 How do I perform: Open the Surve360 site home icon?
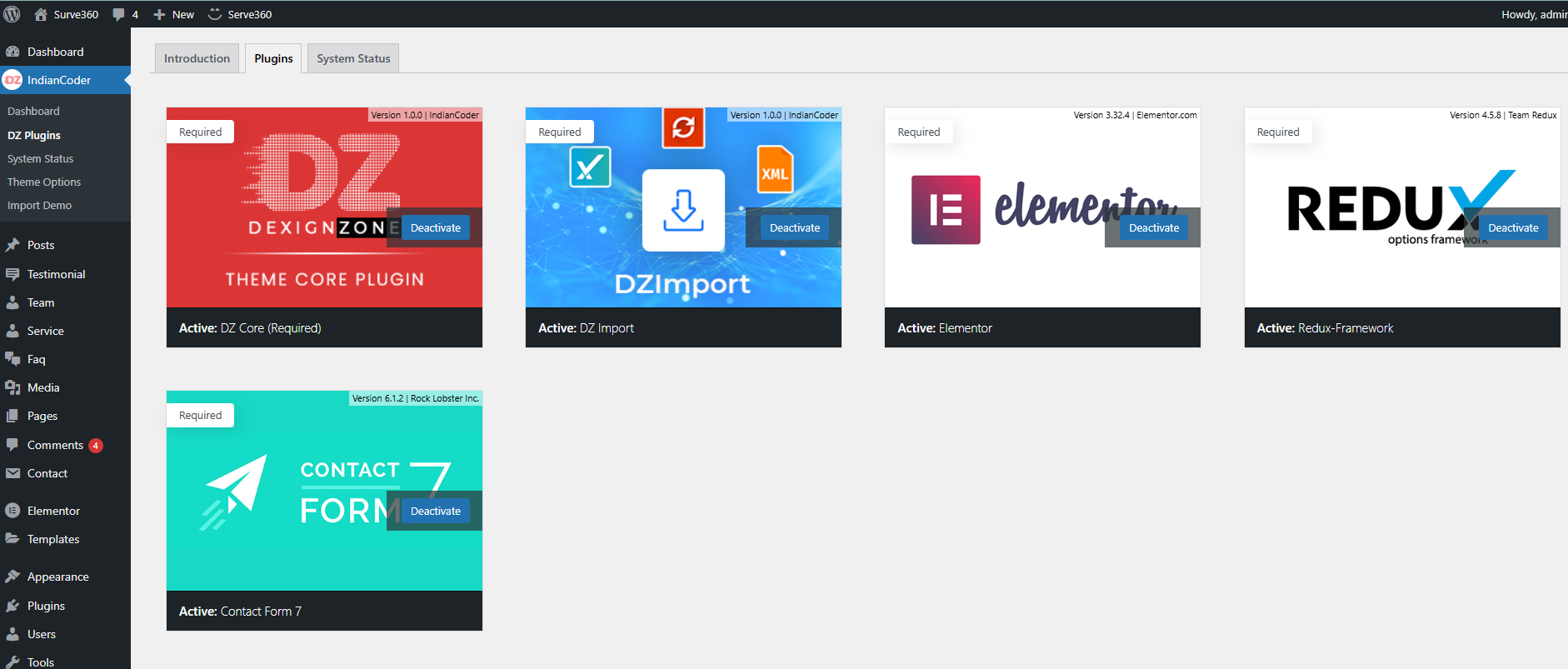(41, 14)
